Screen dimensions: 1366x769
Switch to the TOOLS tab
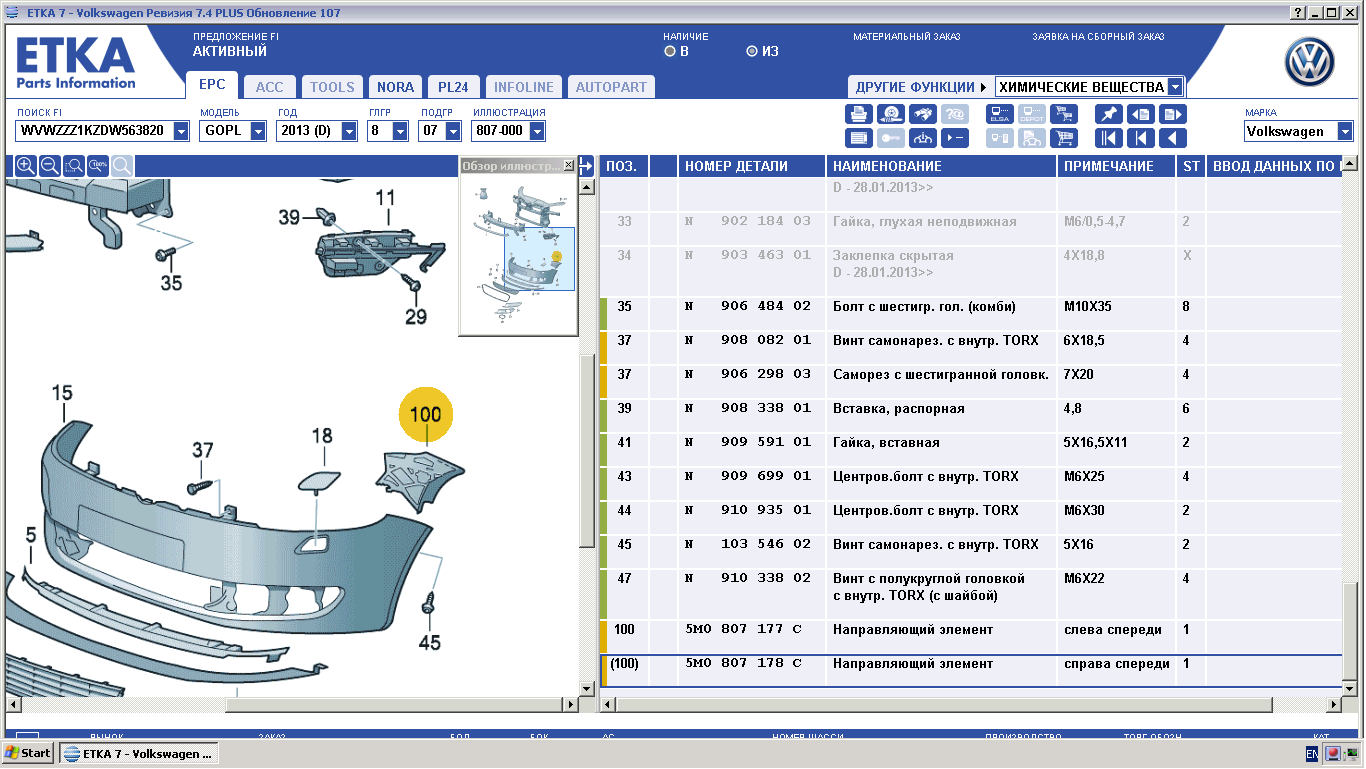point(332,87)
